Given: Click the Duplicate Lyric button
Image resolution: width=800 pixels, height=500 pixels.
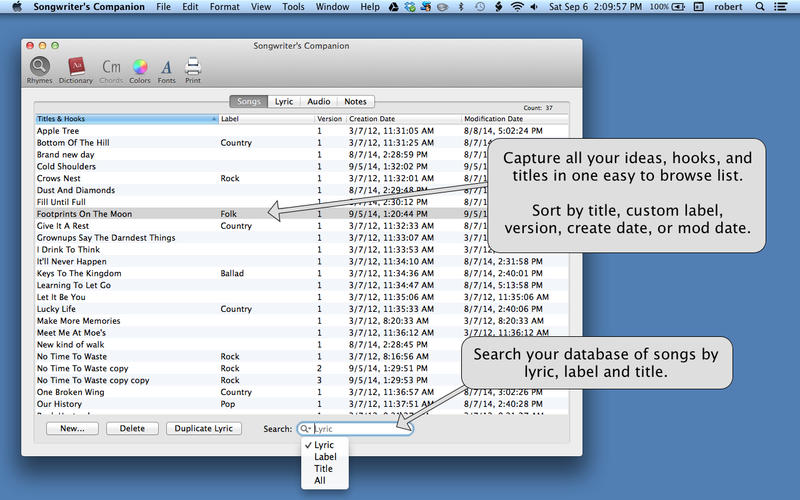Looking at the screenshot, I should click(x=203, y=428).
